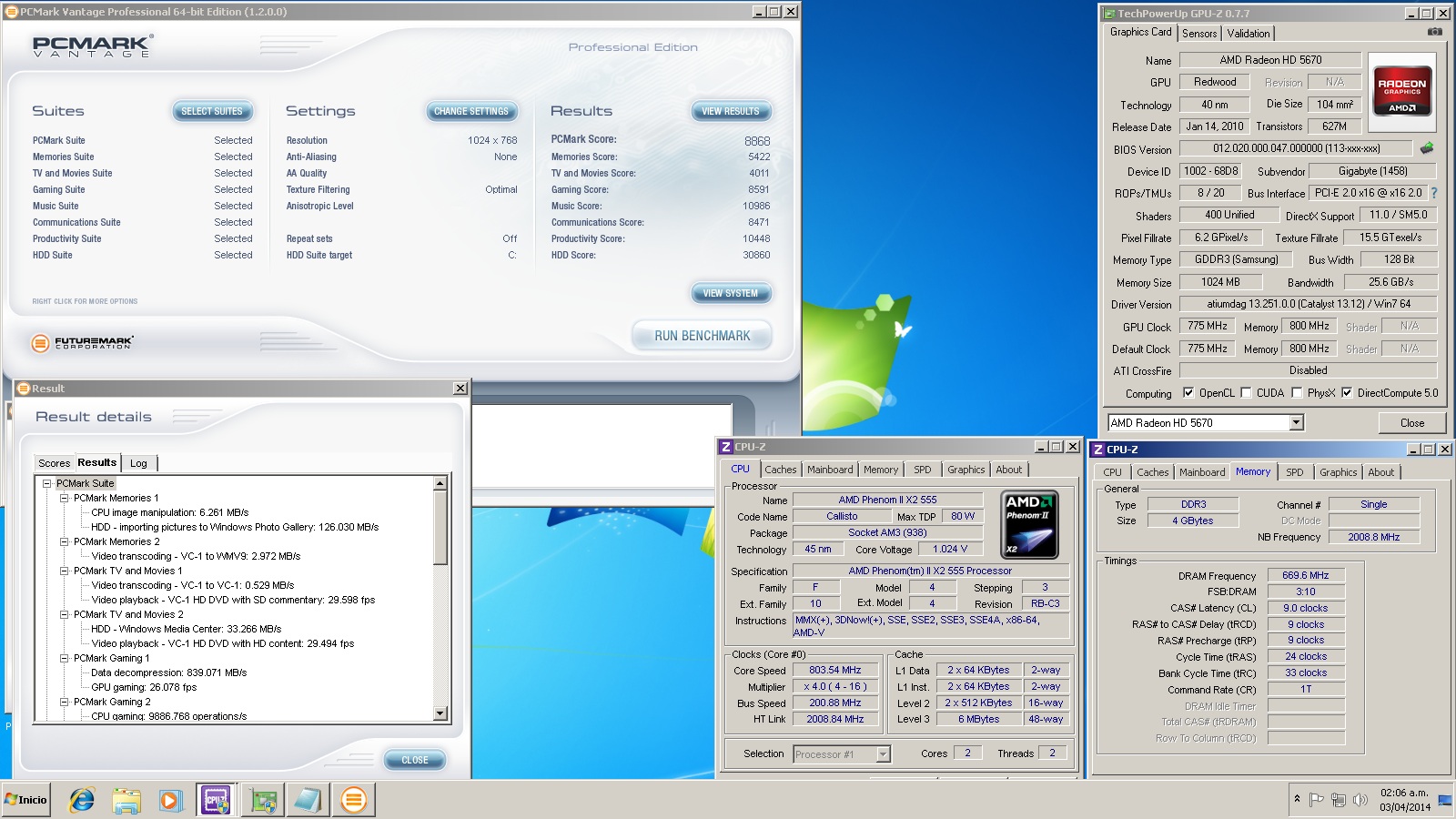Click the network tray icon

(1338, 800)
